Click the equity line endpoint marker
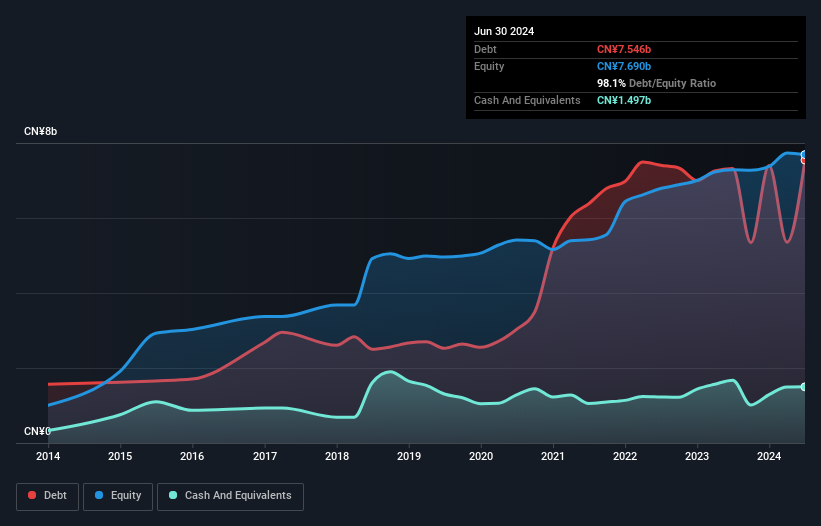Viewport: 821px width, 526px height. point(804,154)
